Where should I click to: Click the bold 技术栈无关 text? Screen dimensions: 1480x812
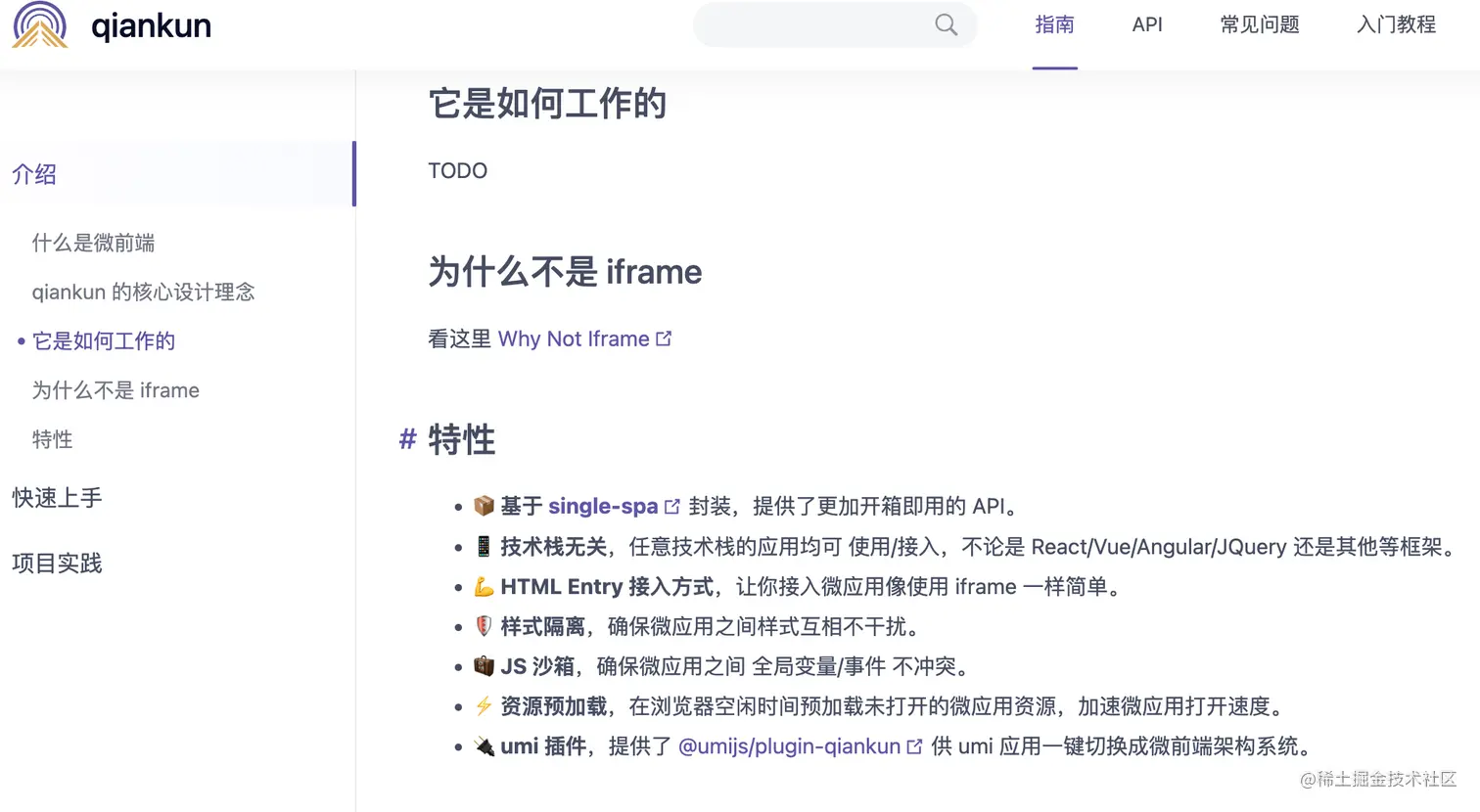click(x=553, y=546)
